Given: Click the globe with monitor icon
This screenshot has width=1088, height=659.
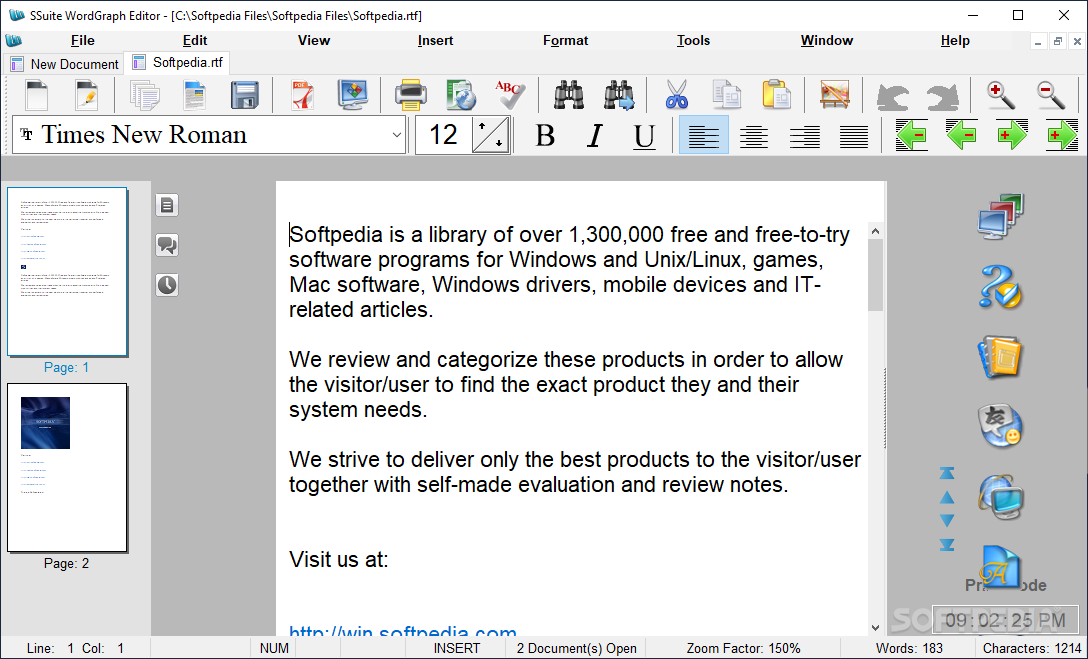Looking at the screenshot, I should click(x=1000, y=497).
